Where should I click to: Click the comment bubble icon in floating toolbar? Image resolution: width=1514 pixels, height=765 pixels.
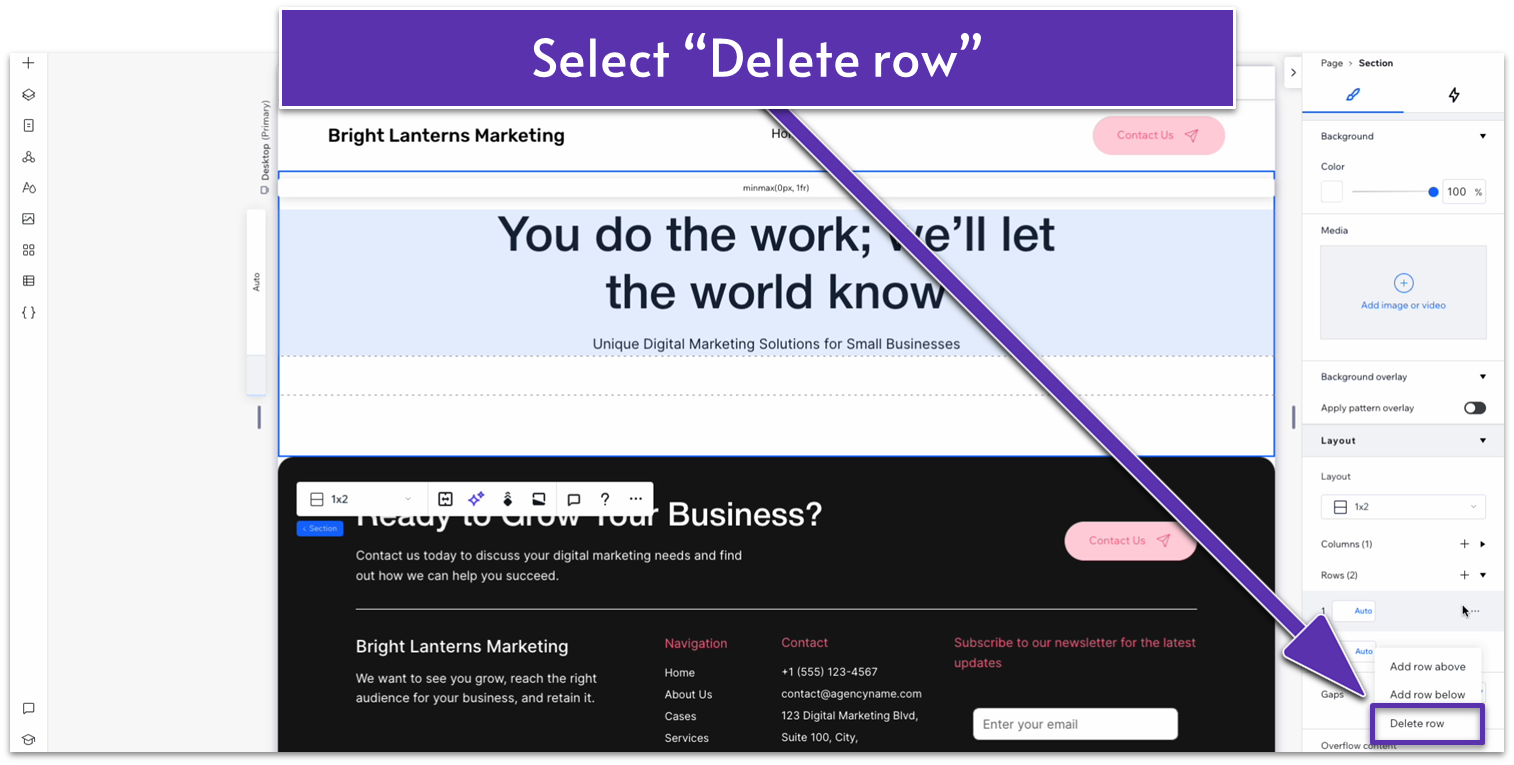tap(574, 499)
